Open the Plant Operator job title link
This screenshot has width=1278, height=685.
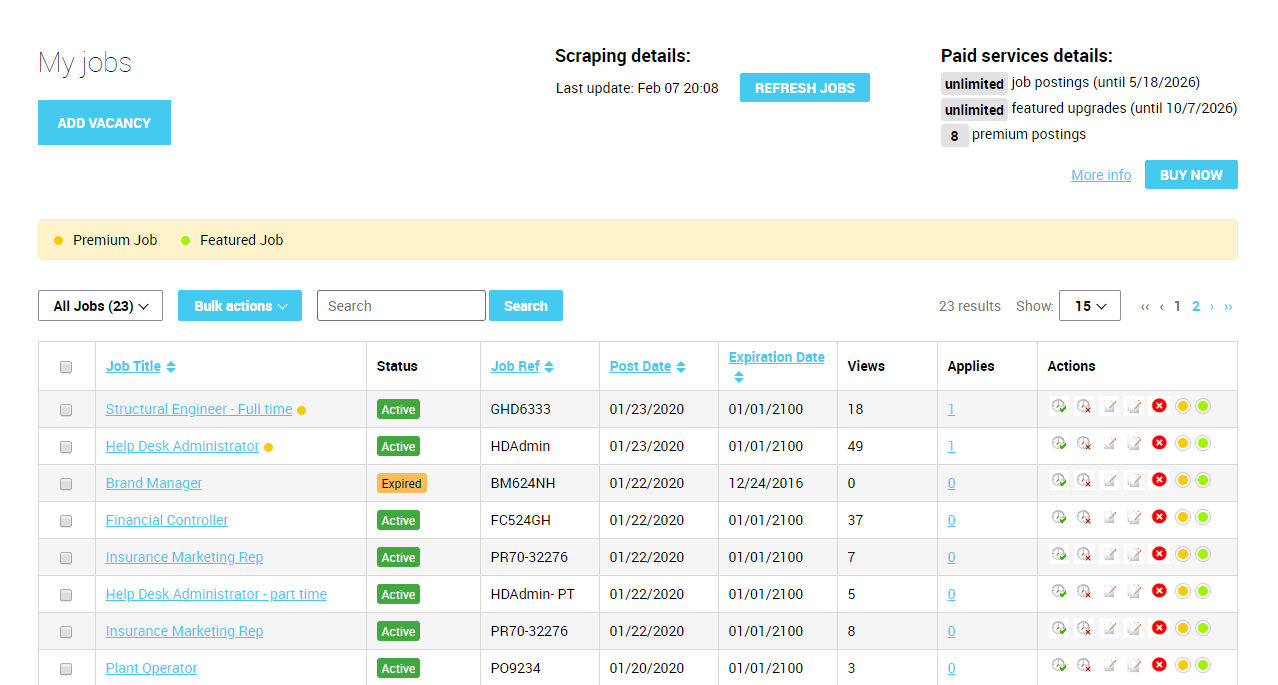click(152, 668)
